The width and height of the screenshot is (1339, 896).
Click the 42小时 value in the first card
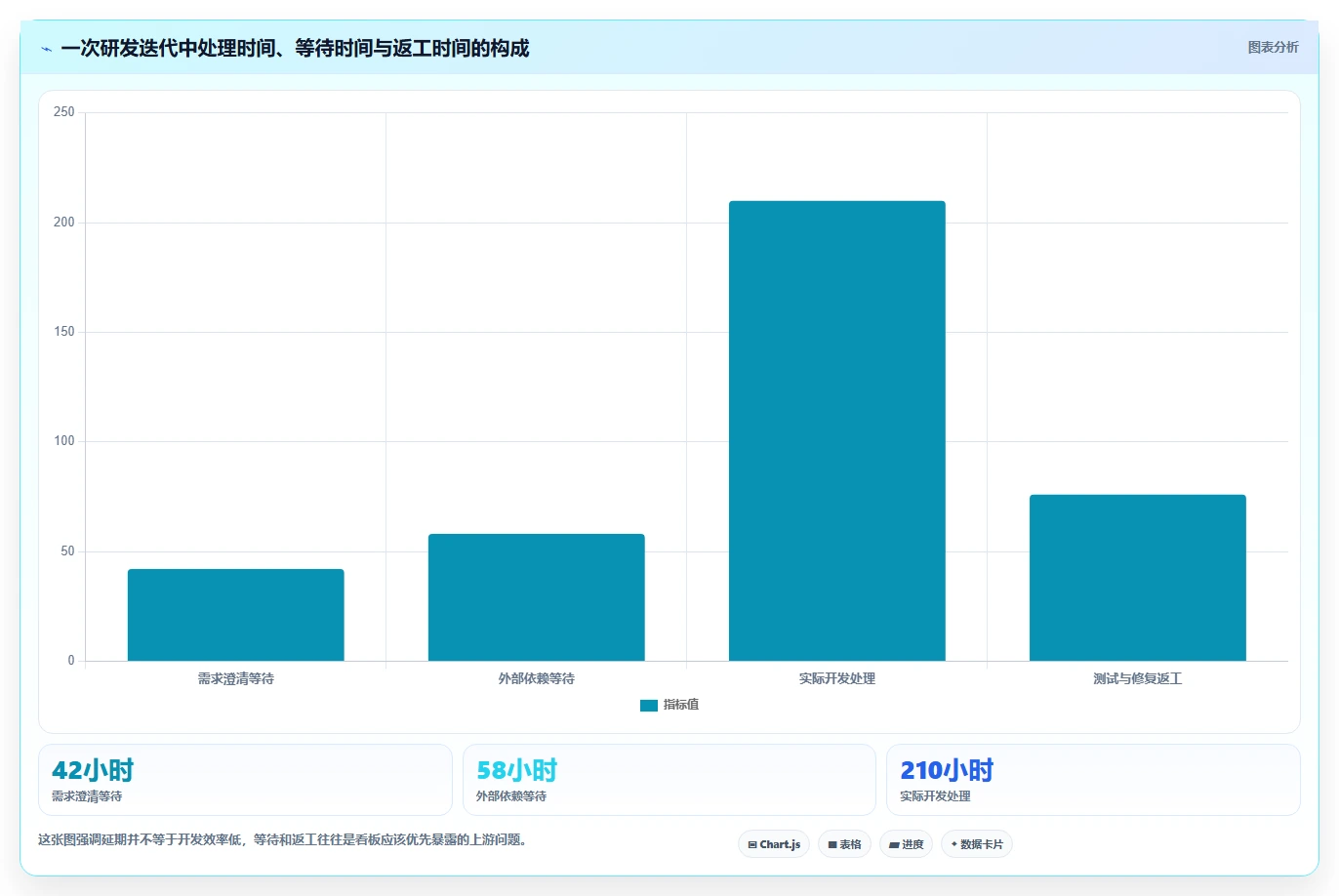click(x=93, y=770)
